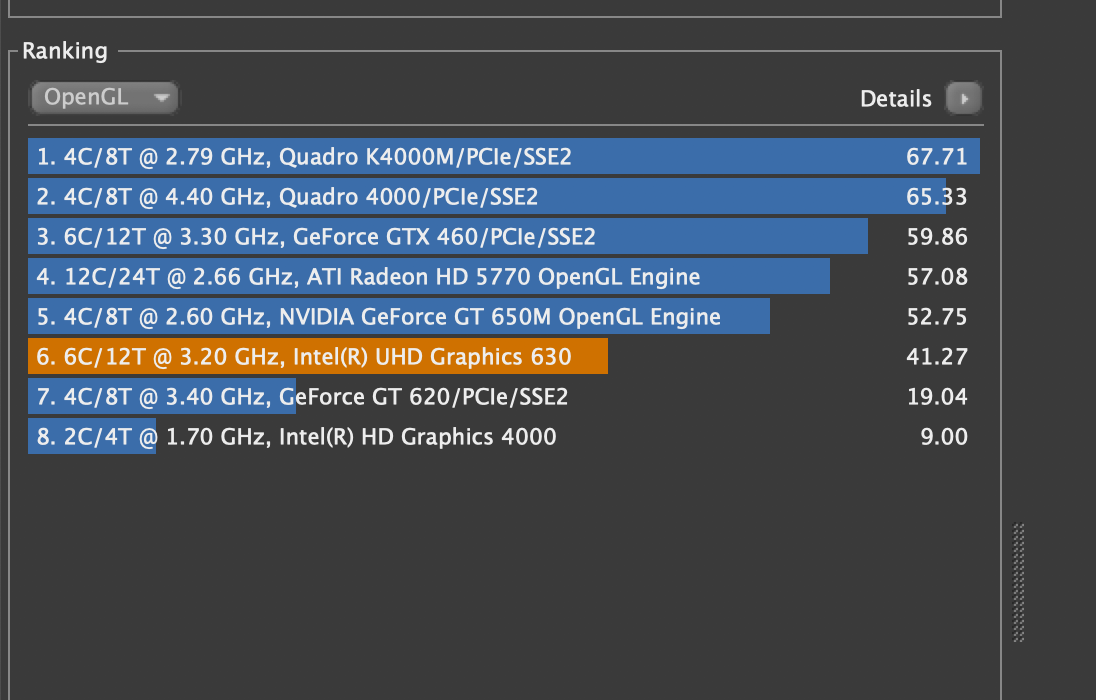The image size is (1096, 700).
Task: Click the 41.27 score value
Action: pos(937,357)
